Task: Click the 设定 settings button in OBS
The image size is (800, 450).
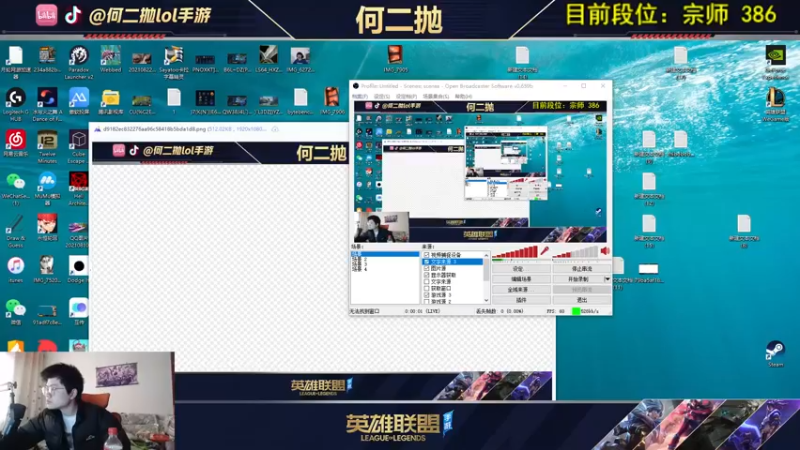Action: click(521, 268)
